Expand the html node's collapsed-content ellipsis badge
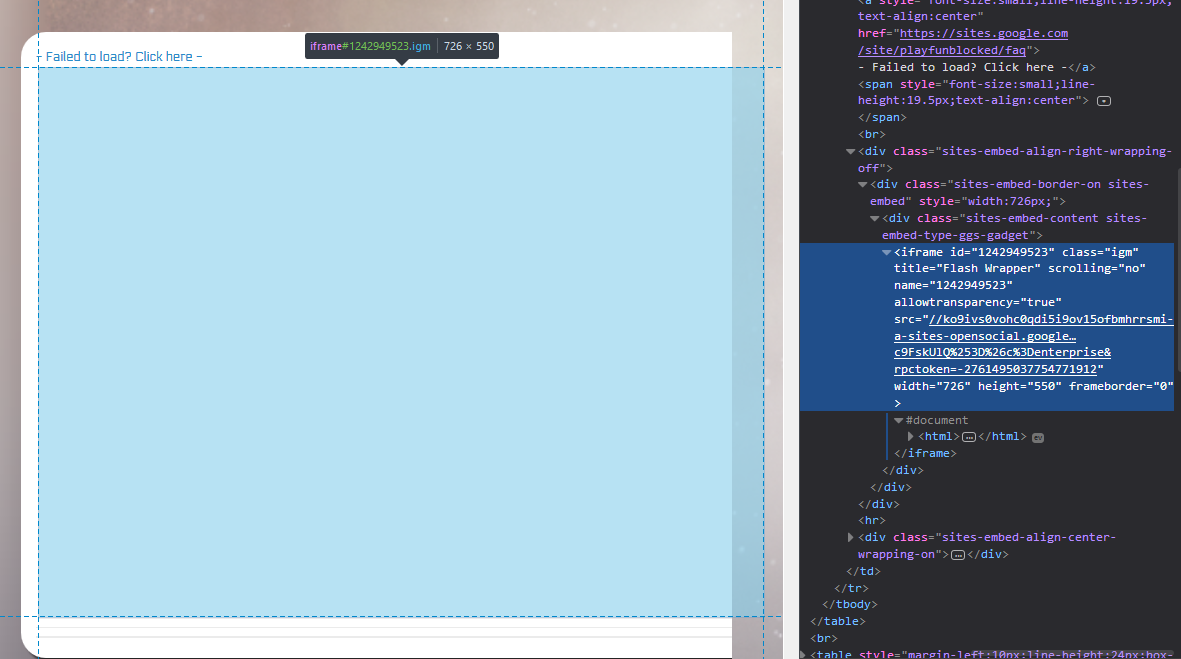 click(x=969, y=437)
